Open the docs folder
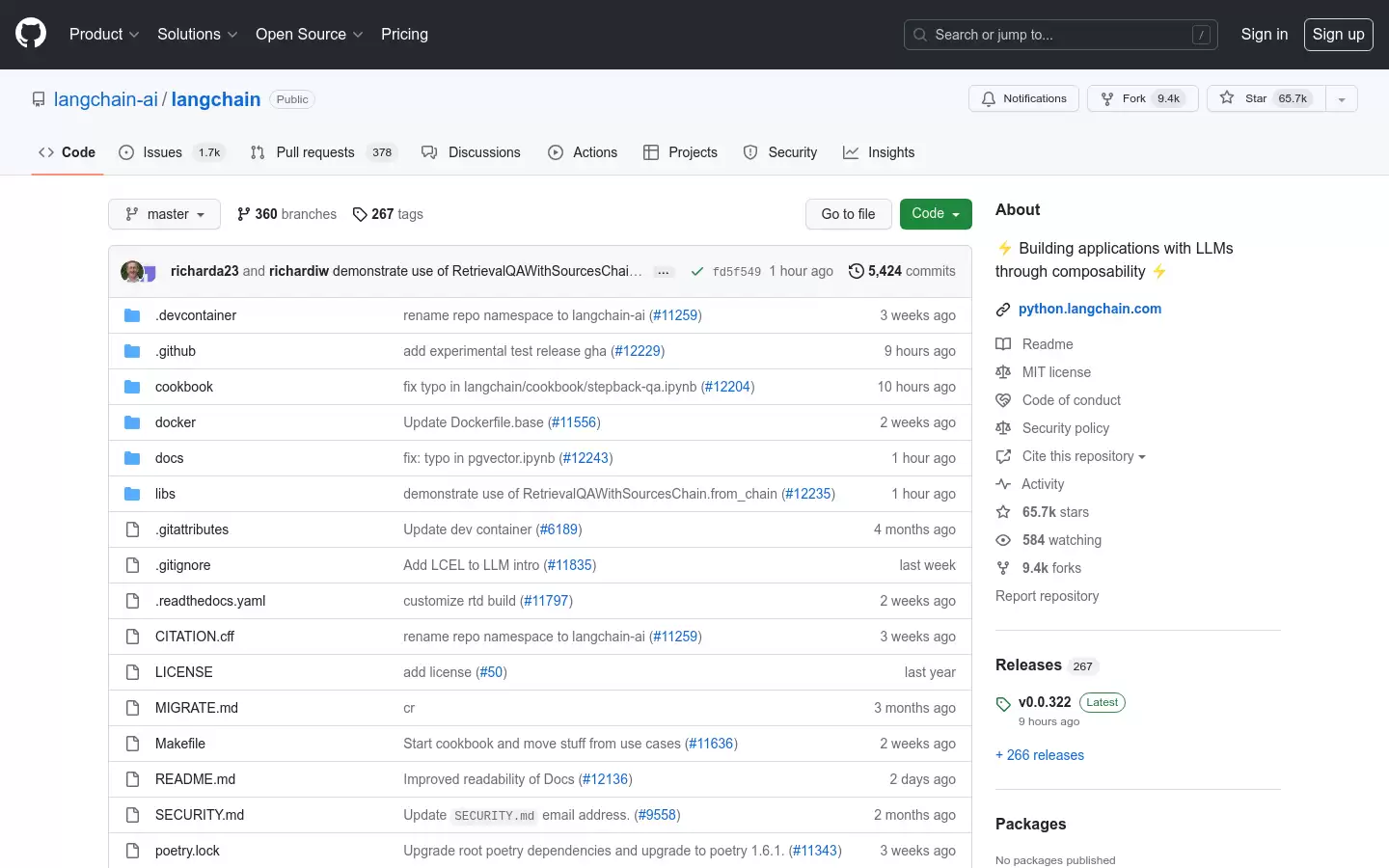The height and width of the screenshot is (868, 1389). 169,458
